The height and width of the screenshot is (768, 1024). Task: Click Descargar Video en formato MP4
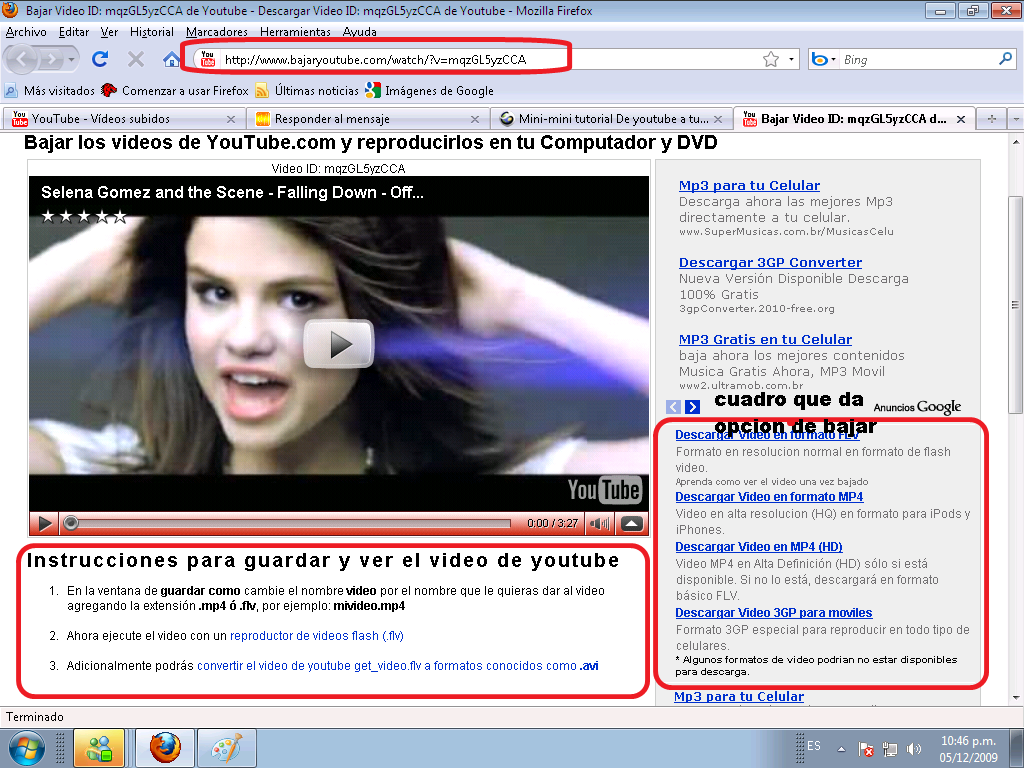coord(769,497)
